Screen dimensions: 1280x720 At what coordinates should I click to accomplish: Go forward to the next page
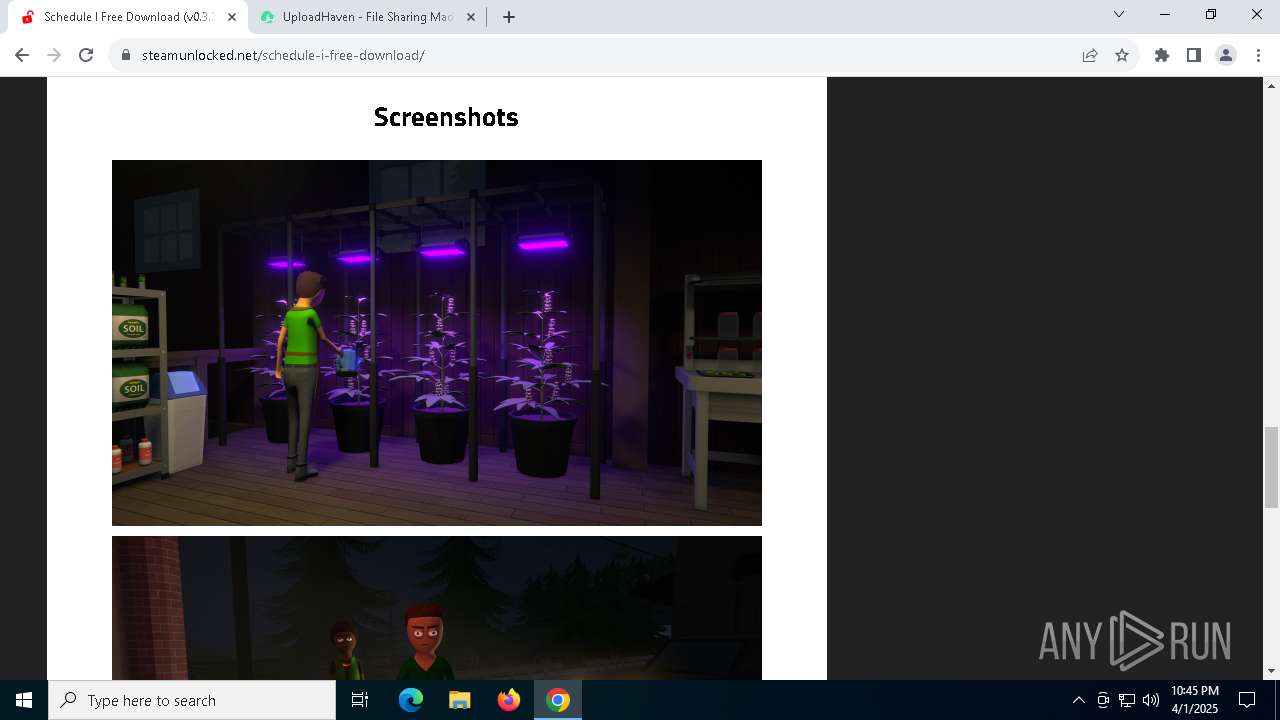(54, 55)
